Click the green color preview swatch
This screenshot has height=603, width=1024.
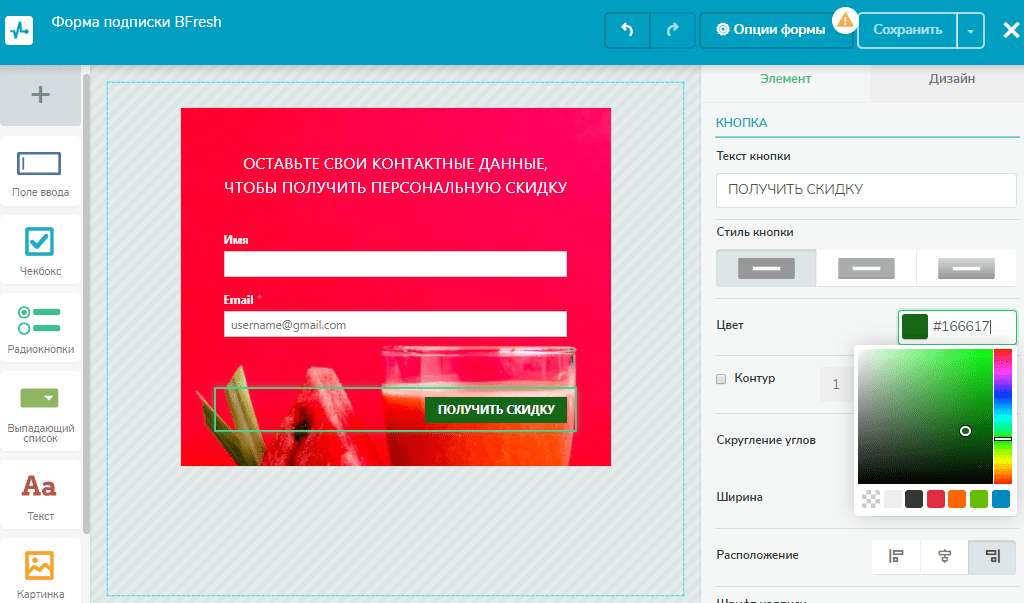point(915,326)
